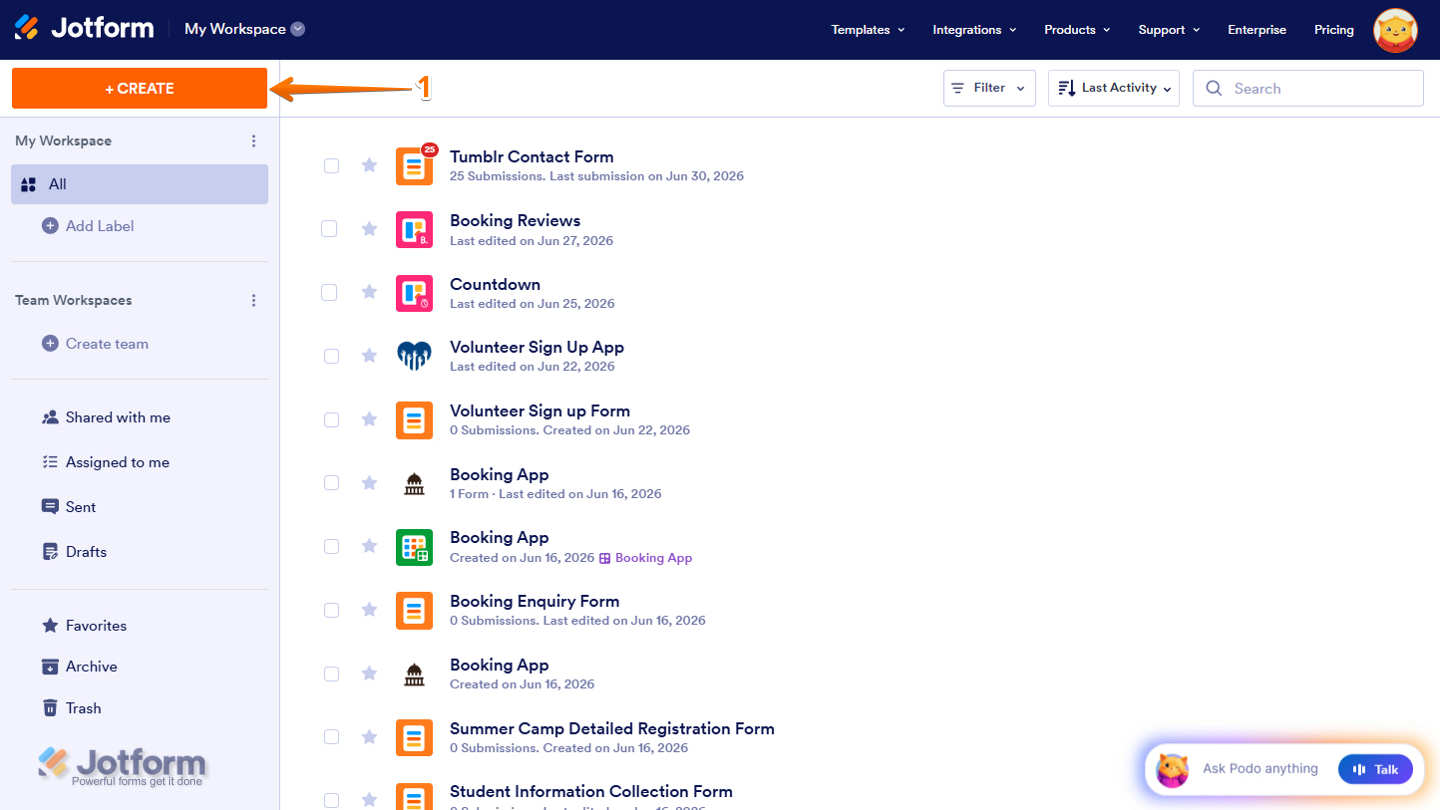The height and width of the screenshot is (810, 1440).
Task: Open the Last Activity sort dropdown
Action: [x=1114, y=88]
